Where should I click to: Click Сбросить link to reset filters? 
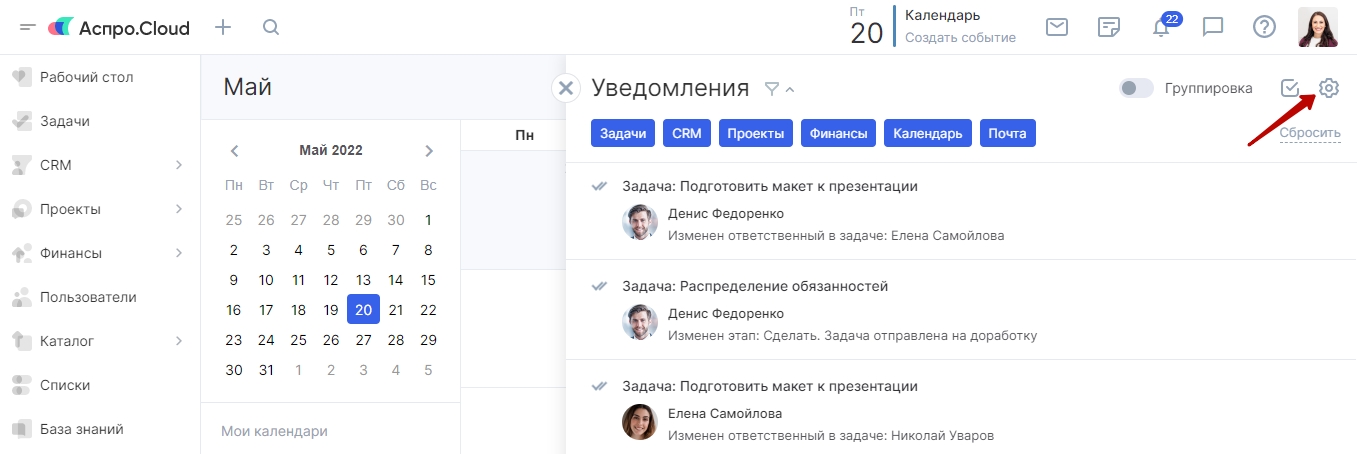pyautogui.click(x=1310, y=133)
